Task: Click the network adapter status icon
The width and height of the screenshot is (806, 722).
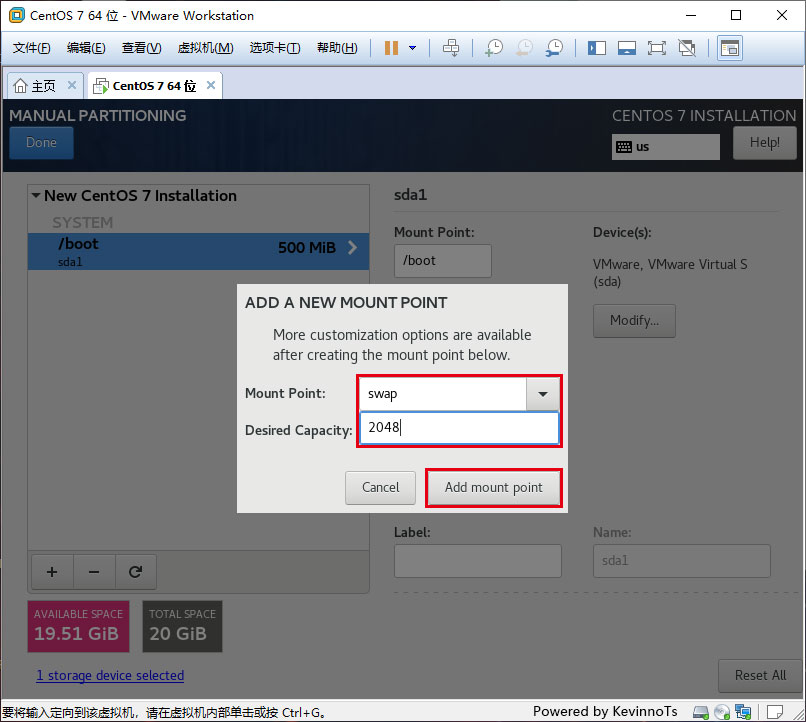Action: coord(743,712)
